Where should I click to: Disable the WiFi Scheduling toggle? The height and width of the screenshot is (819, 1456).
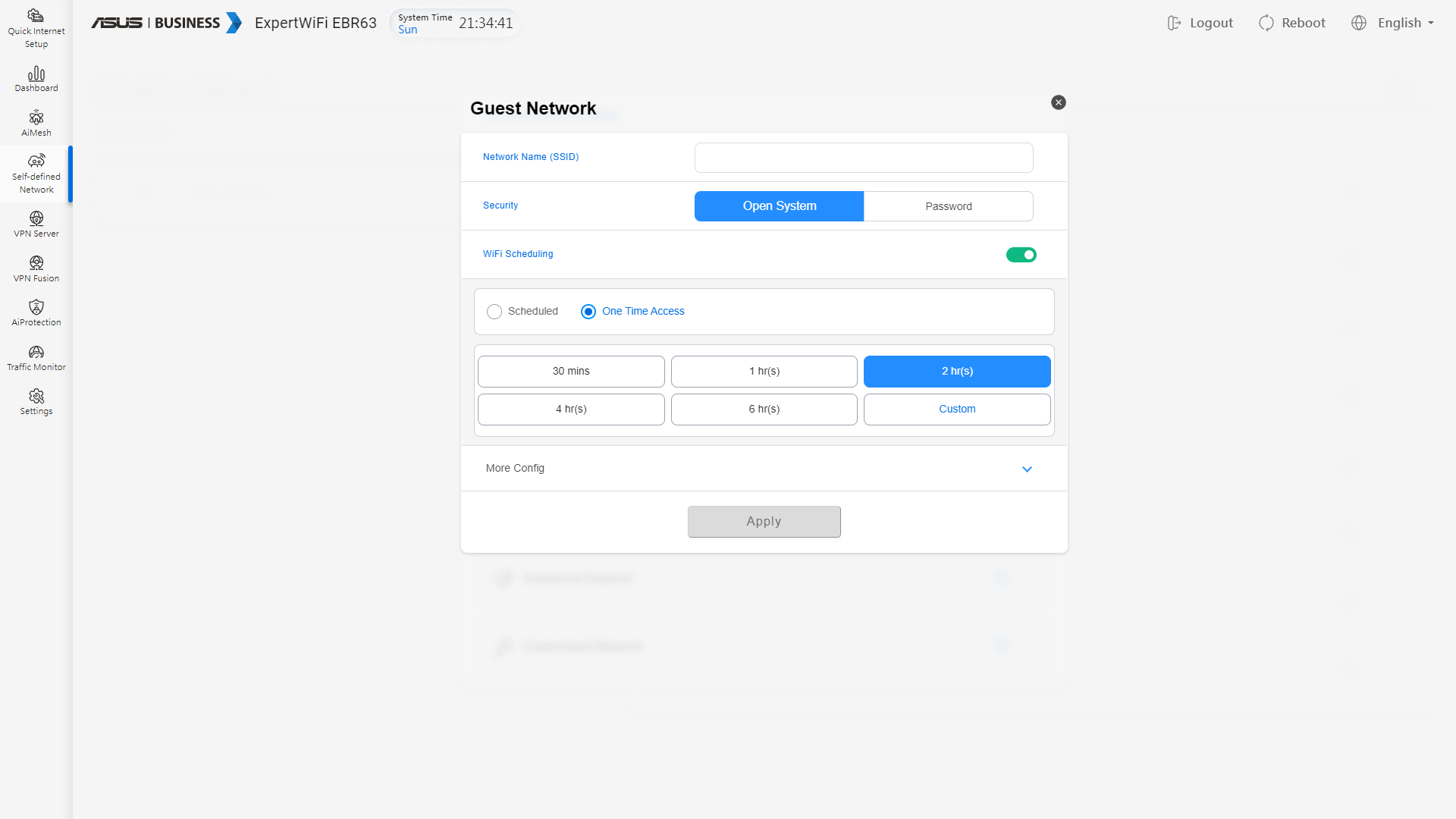click(1021, 255)
